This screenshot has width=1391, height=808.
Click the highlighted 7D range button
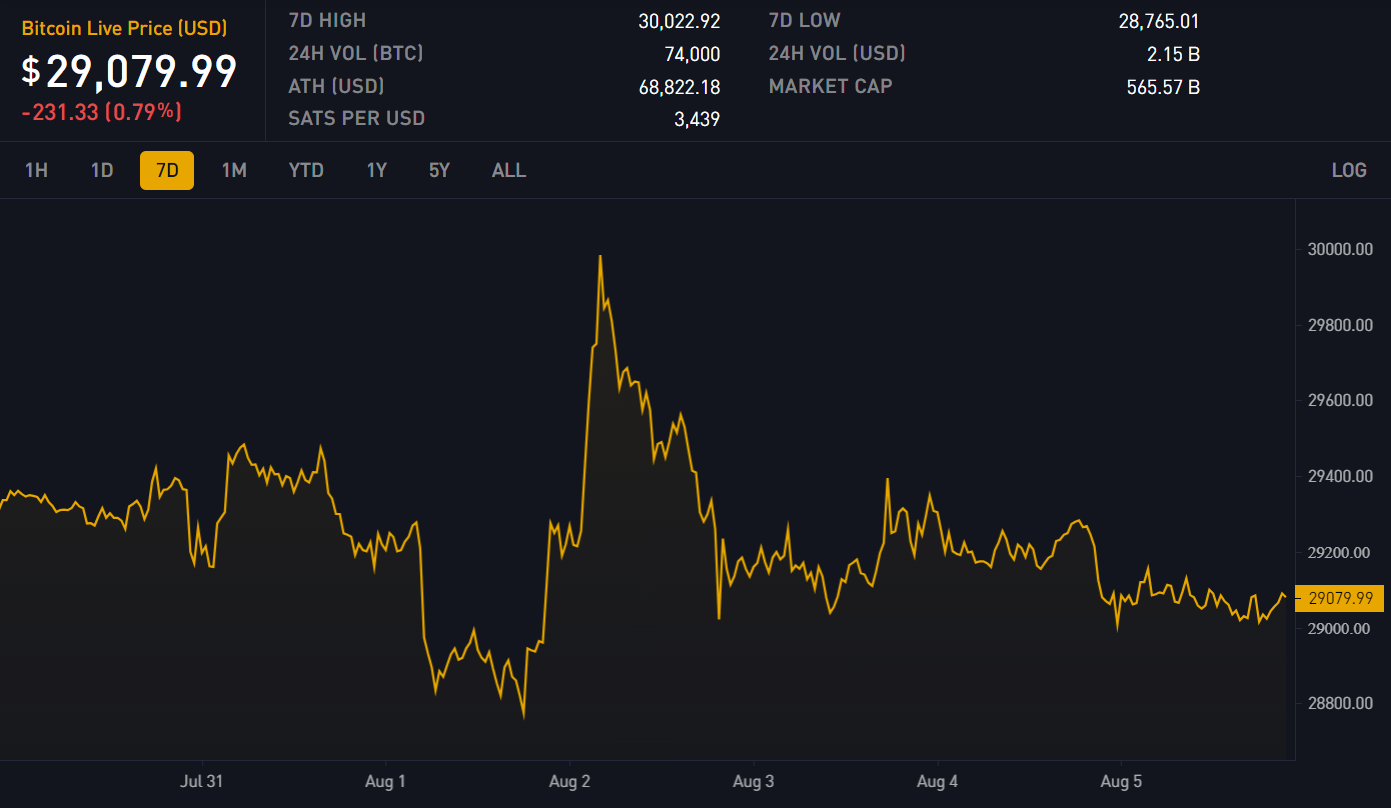point(167,170)
